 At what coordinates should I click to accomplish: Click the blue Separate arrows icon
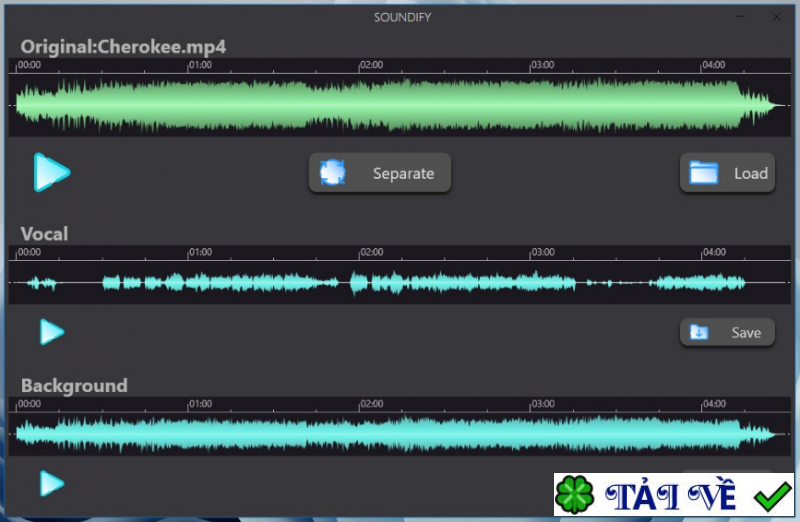(332, 172)
